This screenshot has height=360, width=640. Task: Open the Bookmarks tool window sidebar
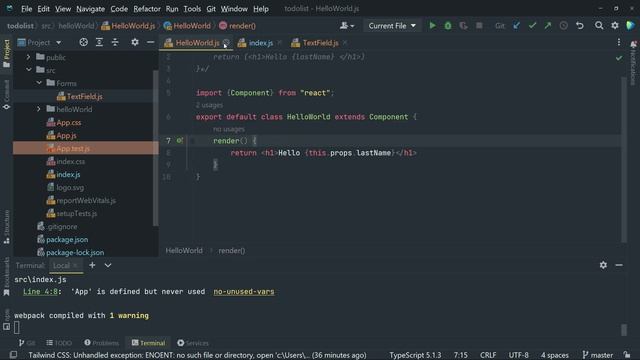pyautogui.click(x=7, y=276)
